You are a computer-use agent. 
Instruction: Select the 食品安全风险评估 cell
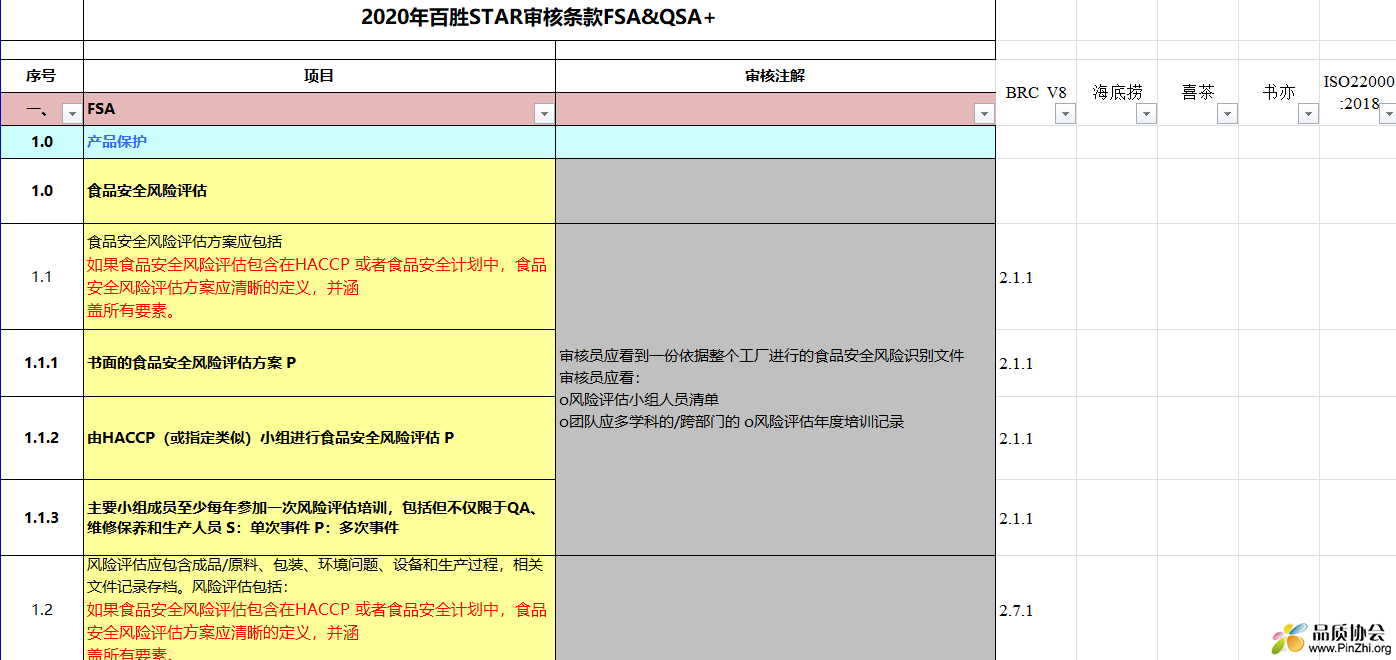pyautogui.click(x=319, y=191)
